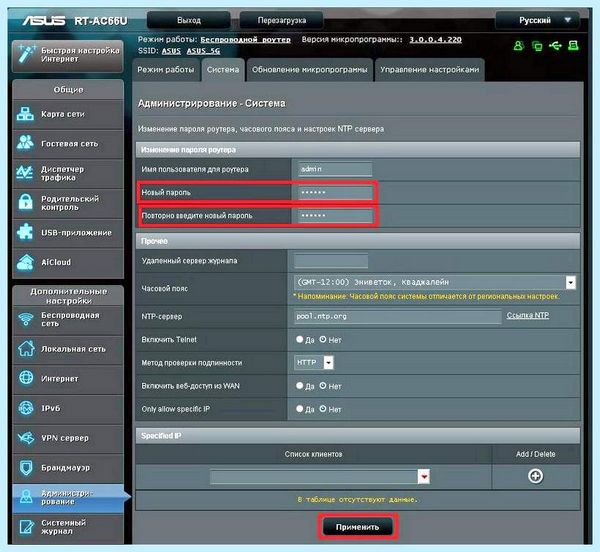
Task: Open the Русский language dropdown
Action: (x=538, y=20)
